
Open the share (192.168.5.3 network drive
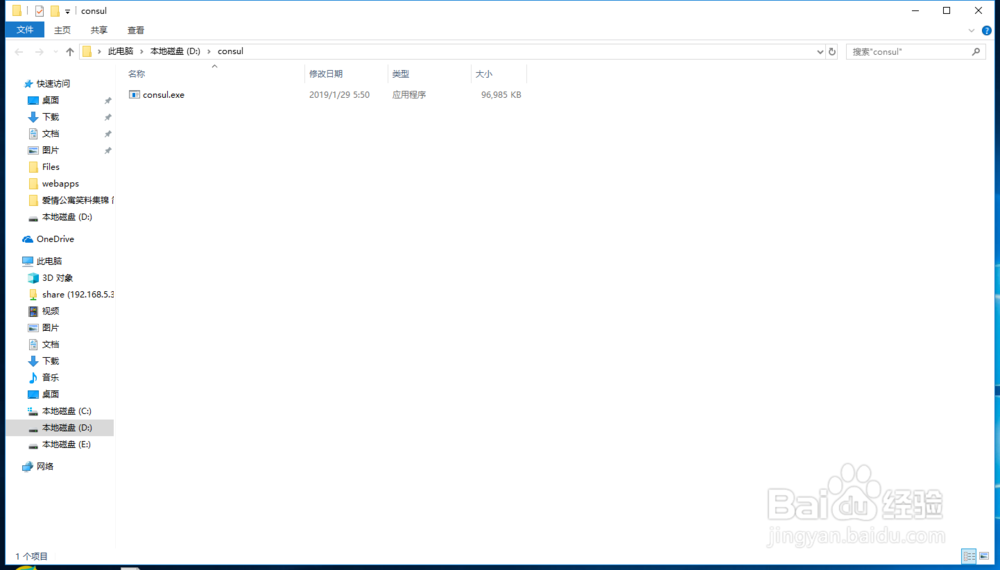[x=77, y=294]
